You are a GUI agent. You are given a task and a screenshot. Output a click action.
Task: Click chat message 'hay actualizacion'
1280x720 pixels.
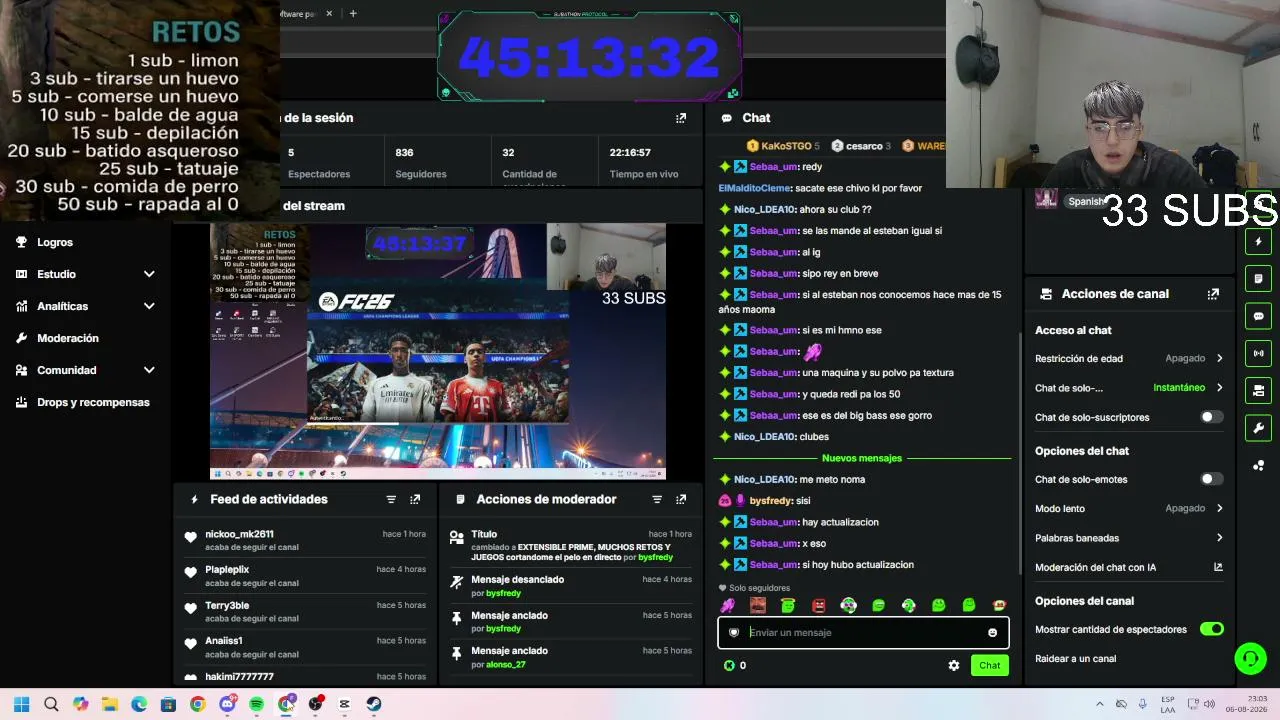coord(840,522)
